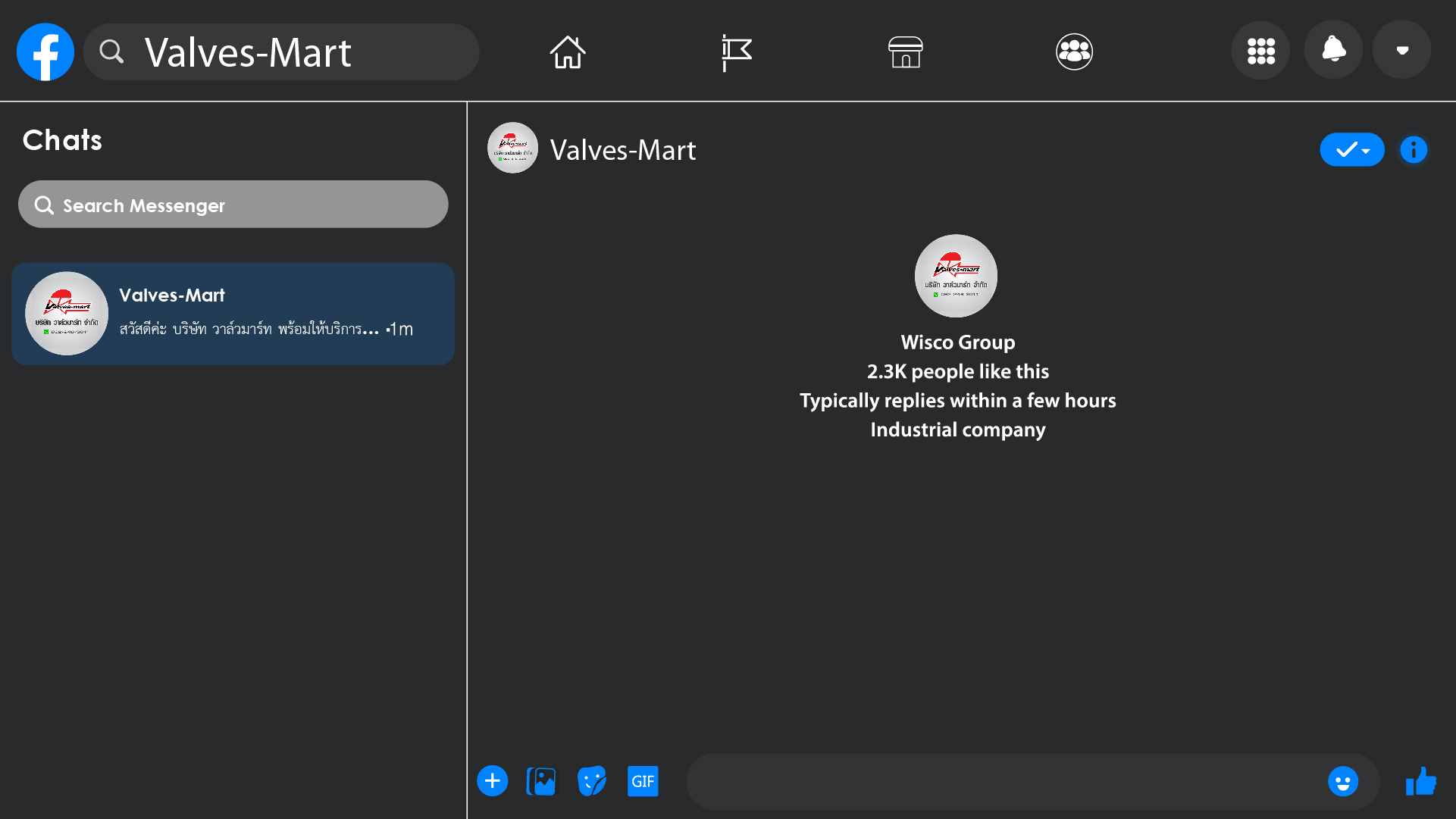Click the Chats heading
The height and width of the screenshot is (819, 1456).
[62, 140]
